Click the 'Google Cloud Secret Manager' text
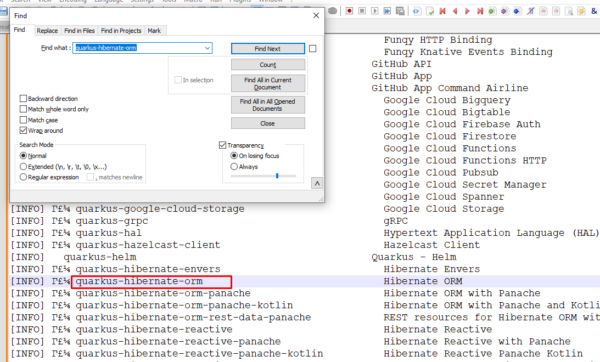 click(465, 184)
